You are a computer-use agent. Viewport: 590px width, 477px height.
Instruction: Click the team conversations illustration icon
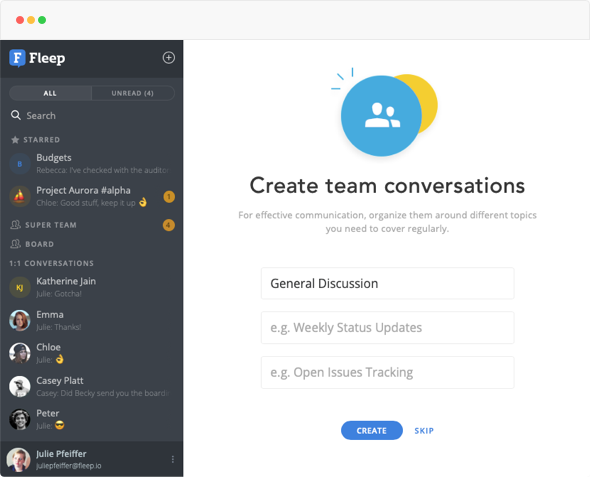[x=385, y=114]
